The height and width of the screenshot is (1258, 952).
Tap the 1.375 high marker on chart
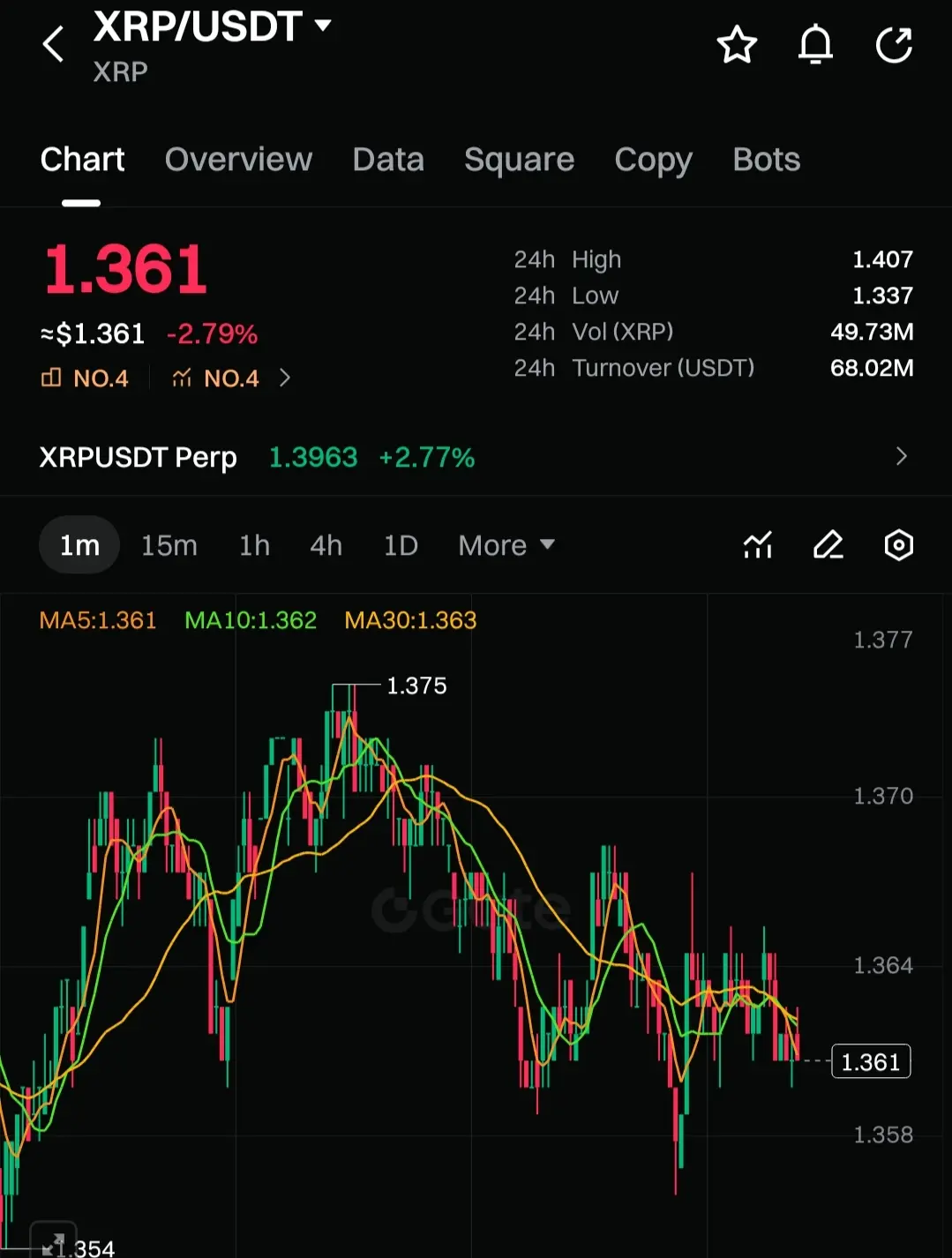click(416, 685)
